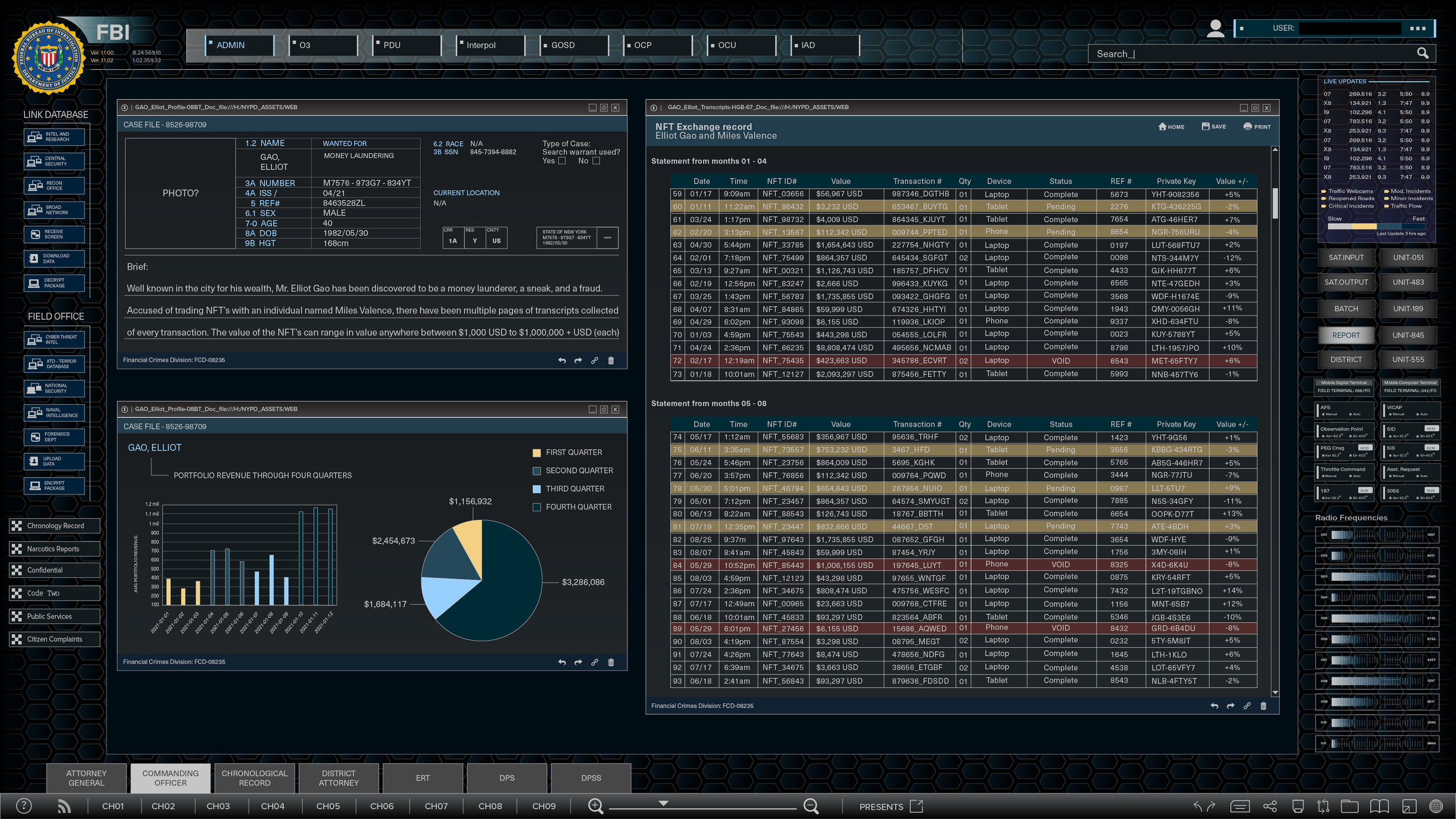Click Save in NFT Exchange record header

click(x=1214, y=126)
